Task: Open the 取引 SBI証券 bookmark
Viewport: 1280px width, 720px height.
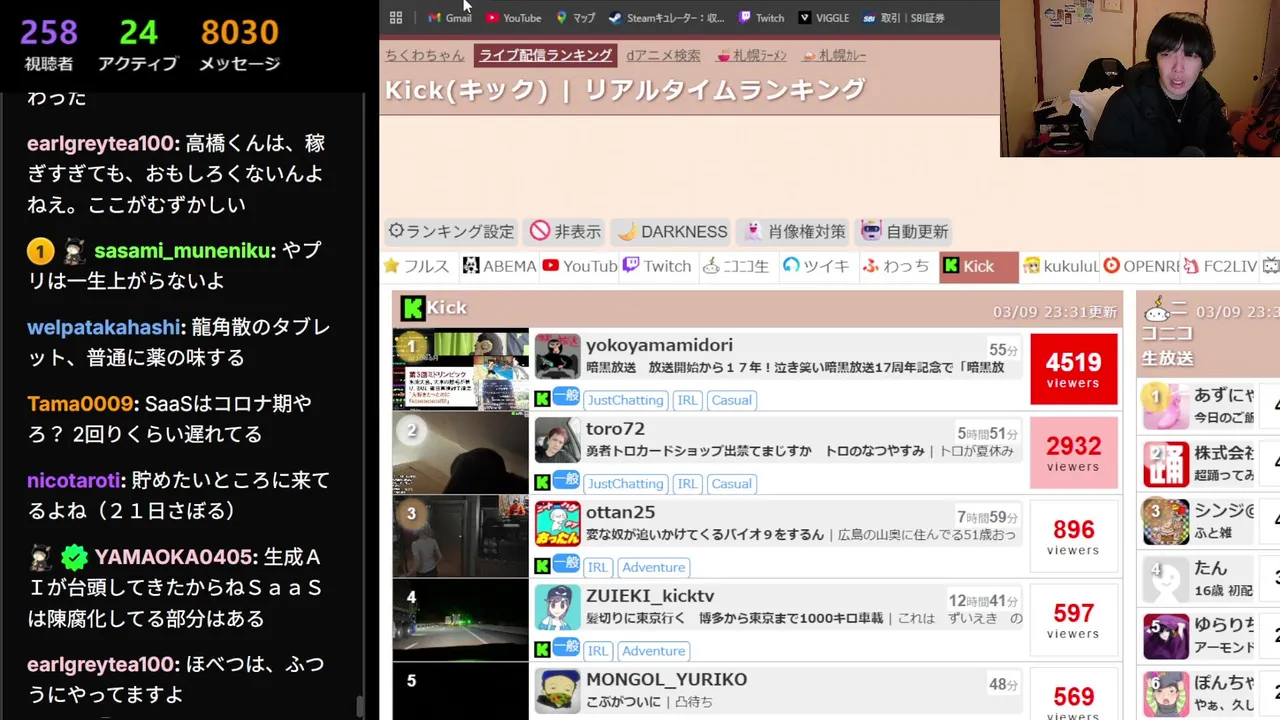Action: pos(903,18)
